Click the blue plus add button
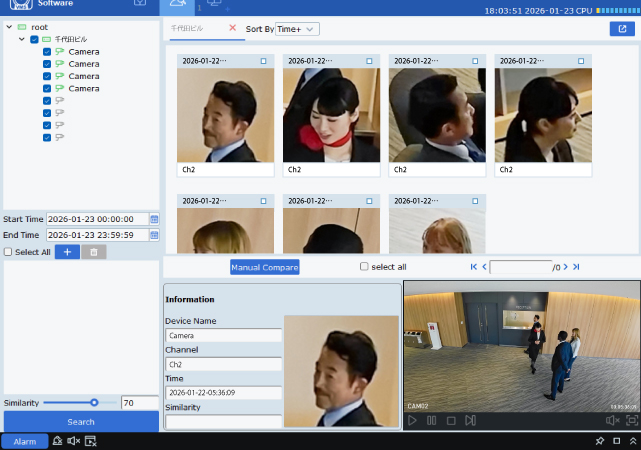This screenshot has width=641, height=450. click(x=65, y=252)
